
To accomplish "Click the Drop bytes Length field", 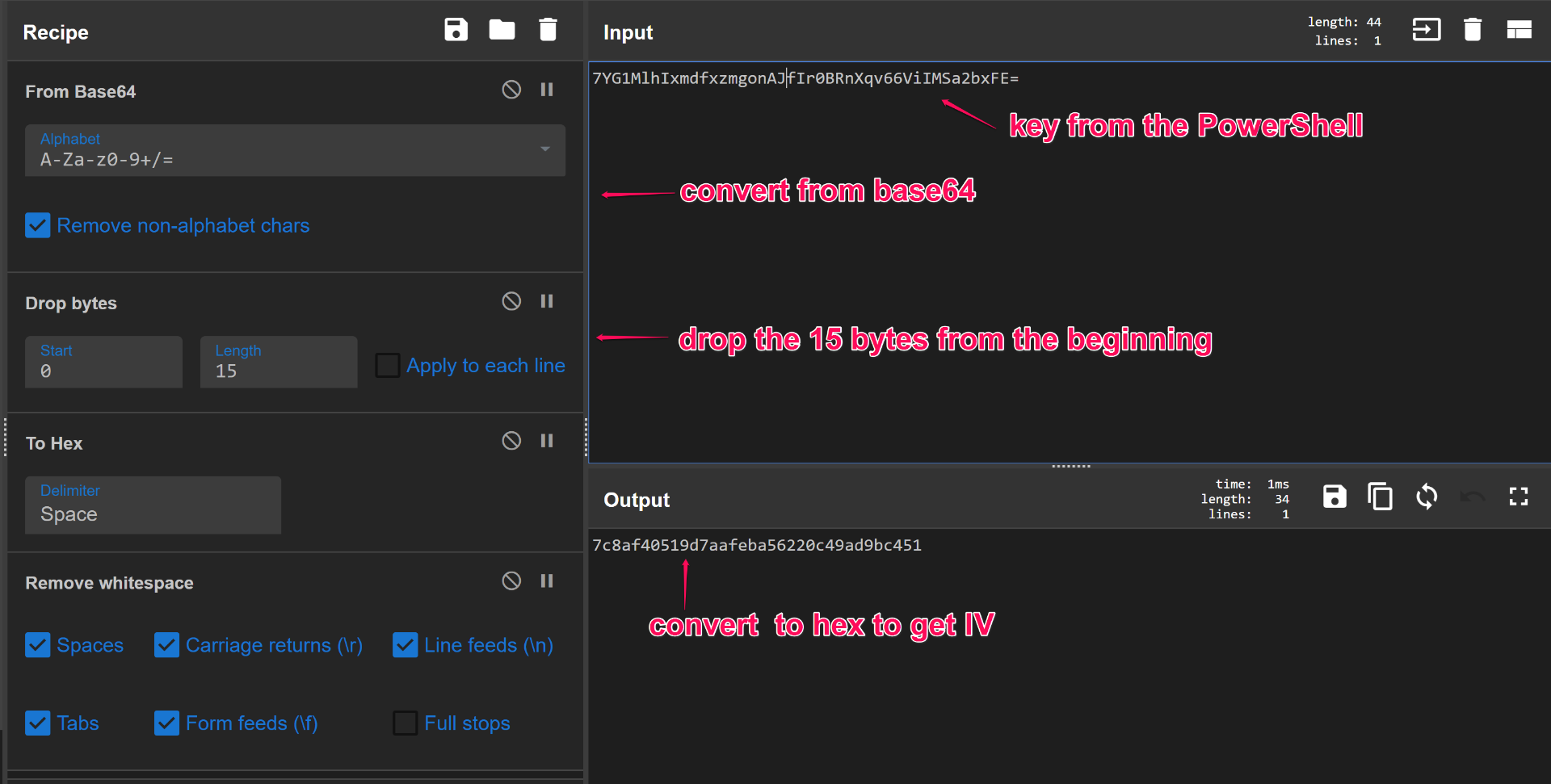I will point(279,363).
